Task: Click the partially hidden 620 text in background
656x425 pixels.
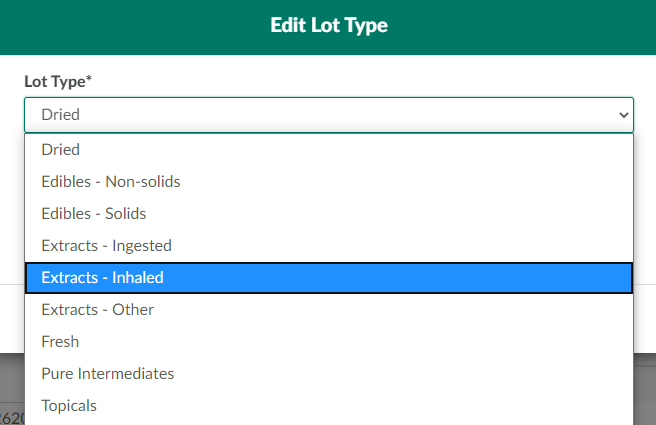Action: click(11, 417)
